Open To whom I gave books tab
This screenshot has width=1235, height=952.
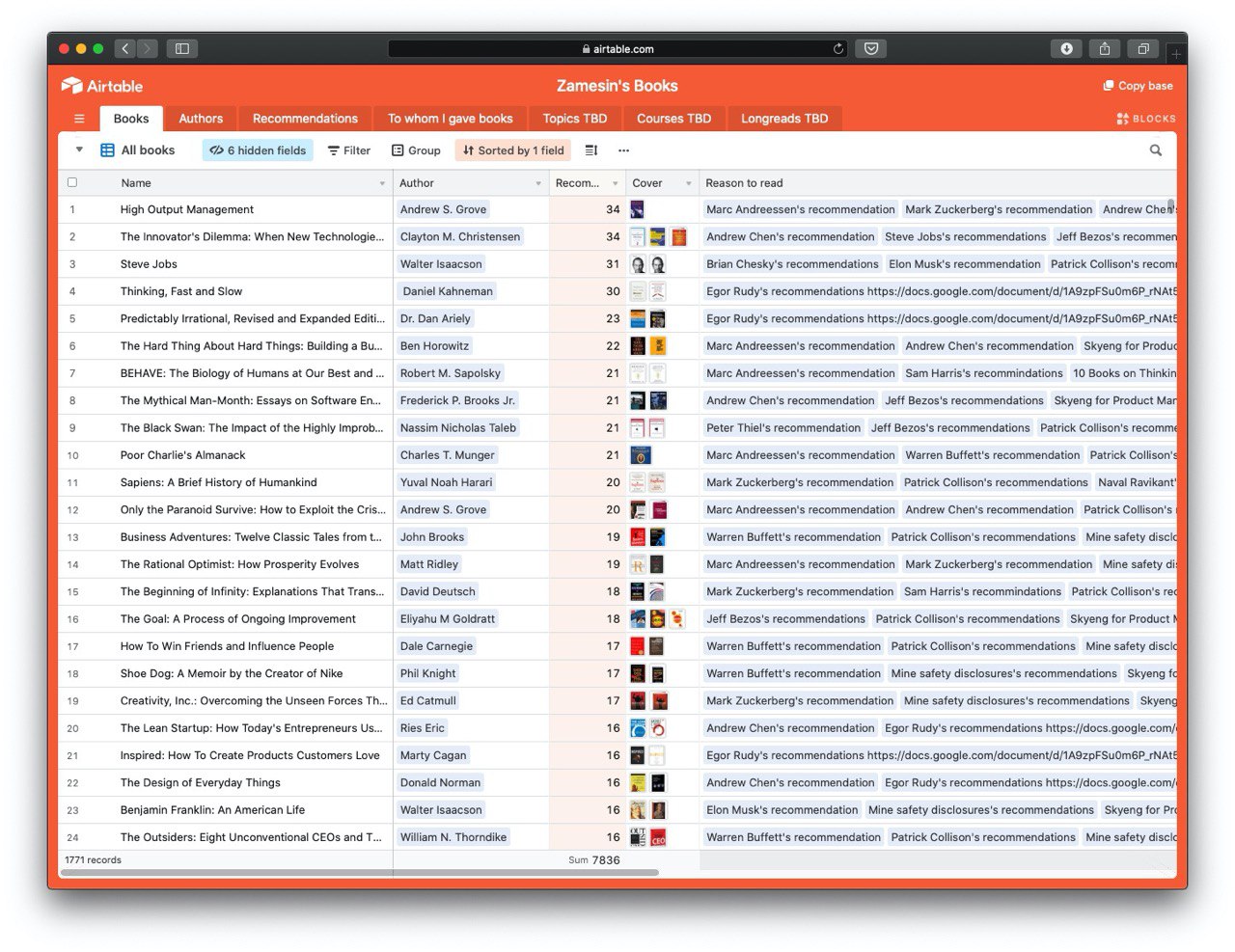coord(451,119)
